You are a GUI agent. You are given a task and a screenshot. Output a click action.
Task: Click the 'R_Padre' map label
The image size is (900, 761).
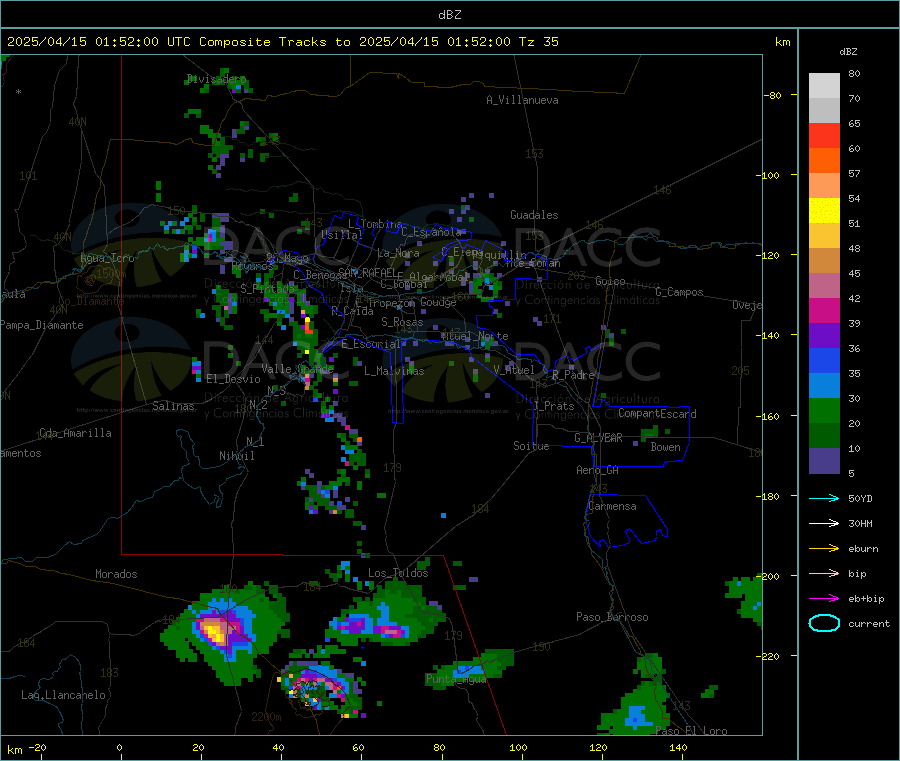[x=573, y=375]
